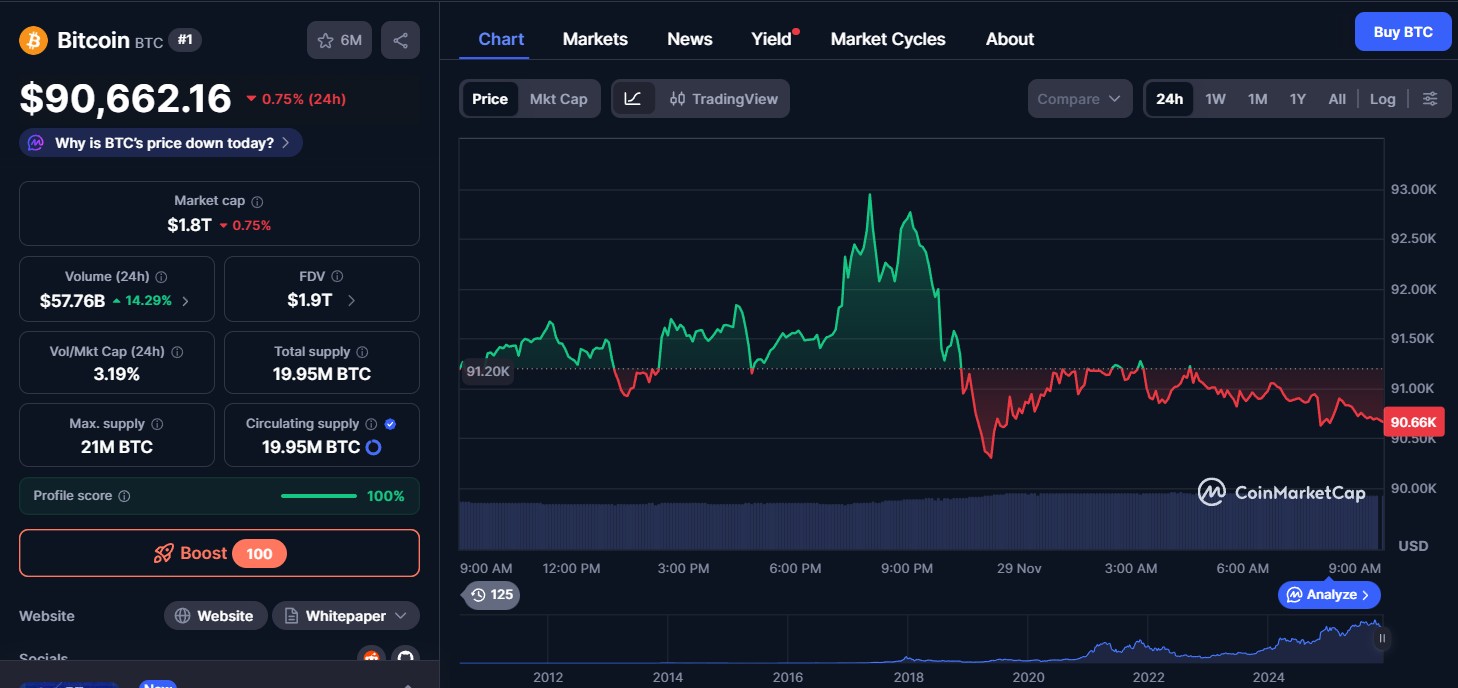Switch to line chart view icon

[x=633, y=99]
